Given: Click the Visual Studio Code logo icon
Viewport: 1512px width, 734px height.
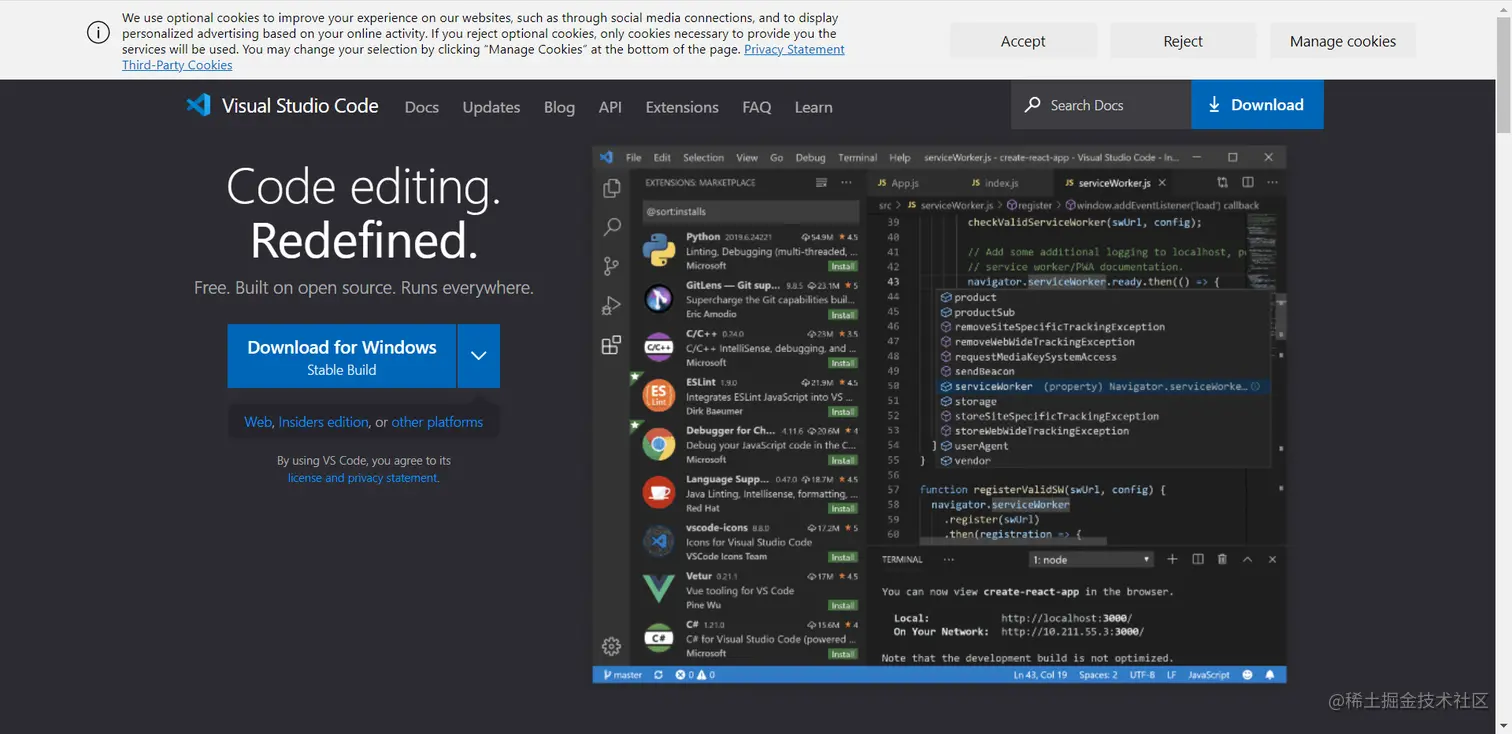Looking at the screenshot, I should pos(198,105).
